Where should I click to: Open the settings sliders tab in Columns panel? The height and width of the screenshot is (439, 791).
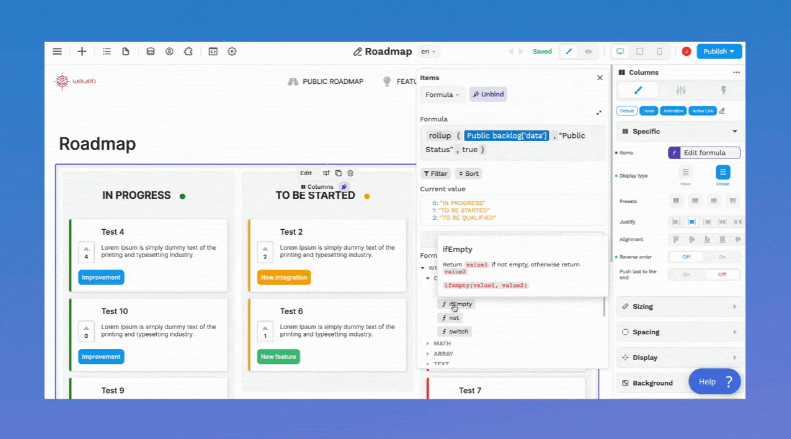(680, 91)
